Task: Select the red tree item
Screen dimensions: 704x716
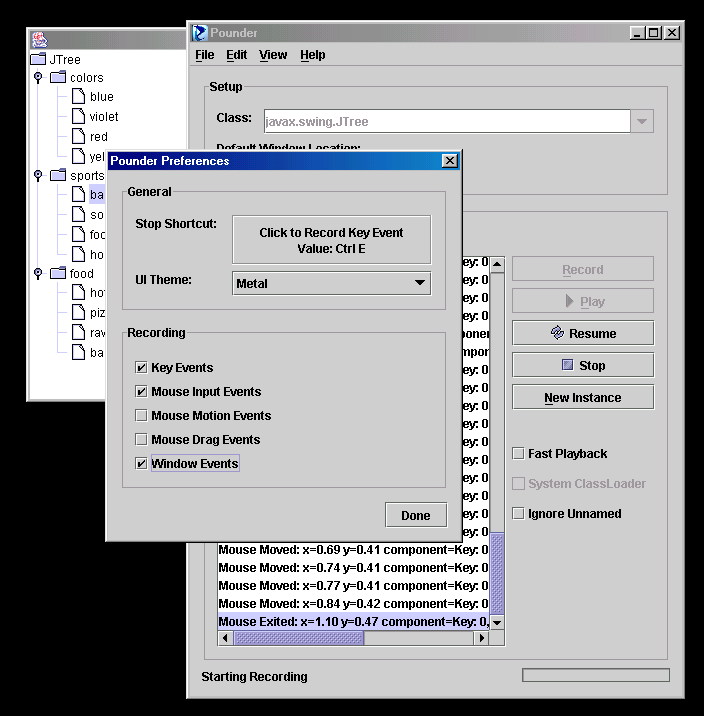Action: tap(99, 137)
